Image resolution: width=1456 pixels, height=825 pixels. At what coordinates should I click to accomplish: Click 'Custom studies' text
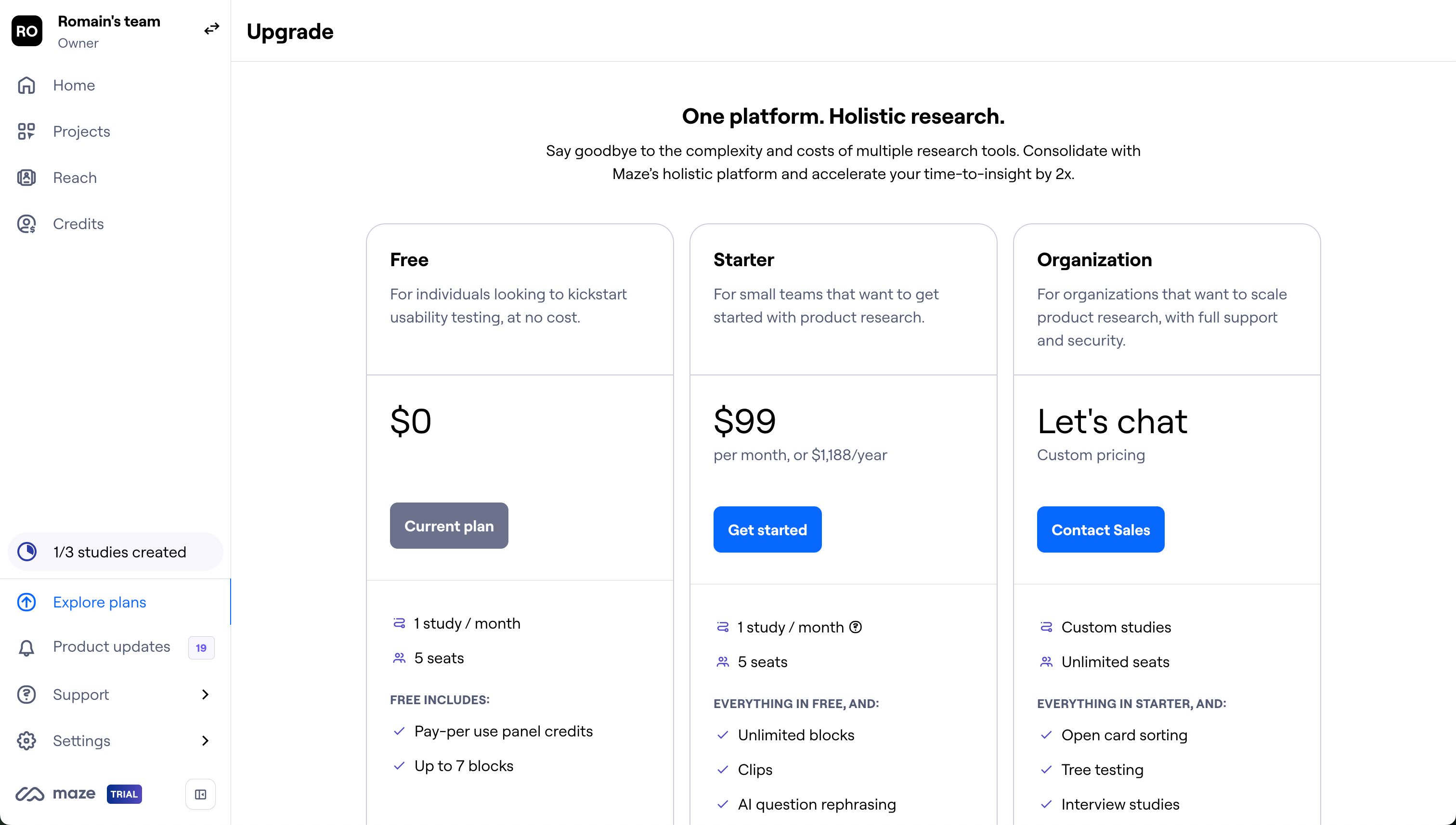pyautogui.click(x=1116, y=627)
